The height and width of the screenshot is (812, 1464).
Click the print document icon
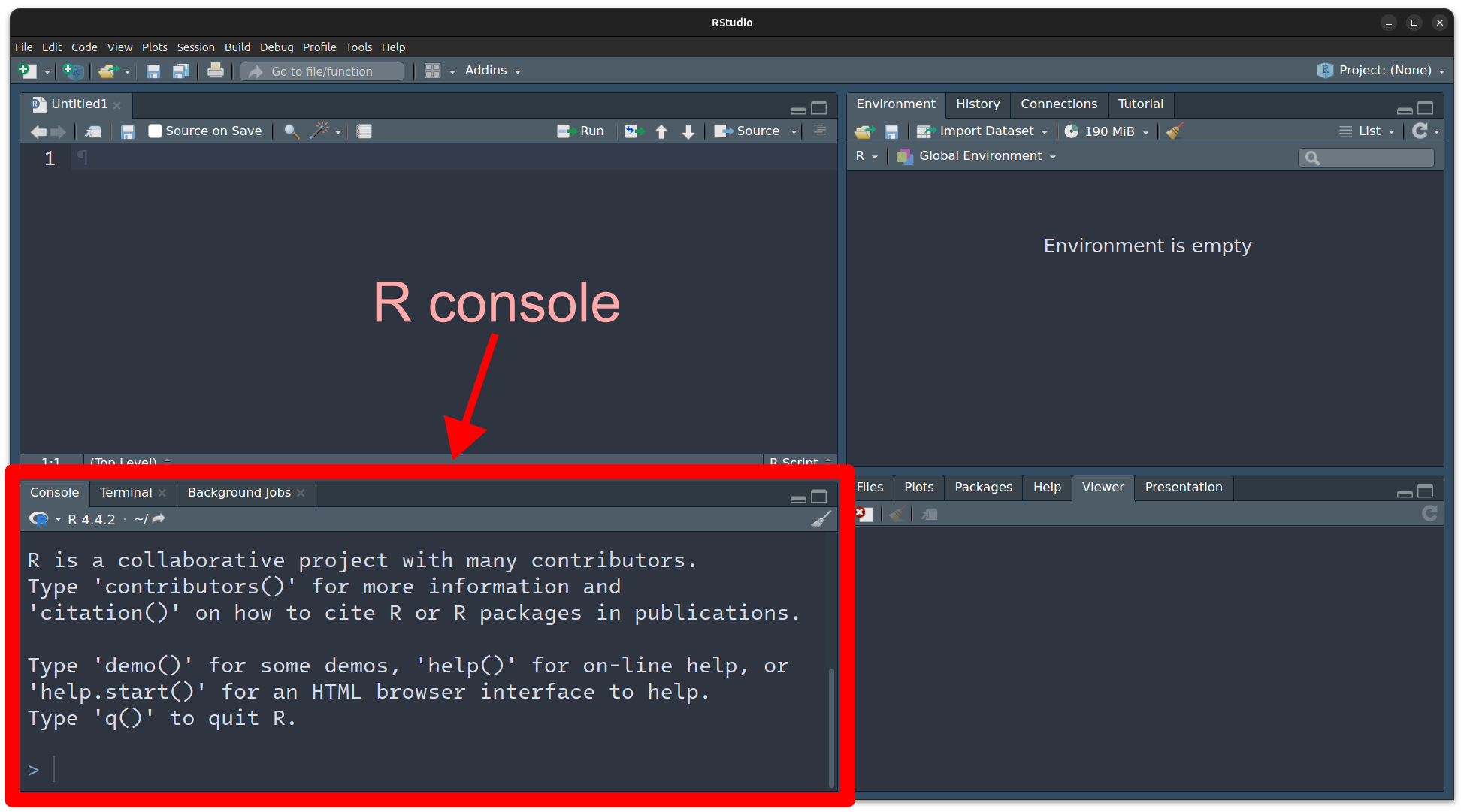216,71
